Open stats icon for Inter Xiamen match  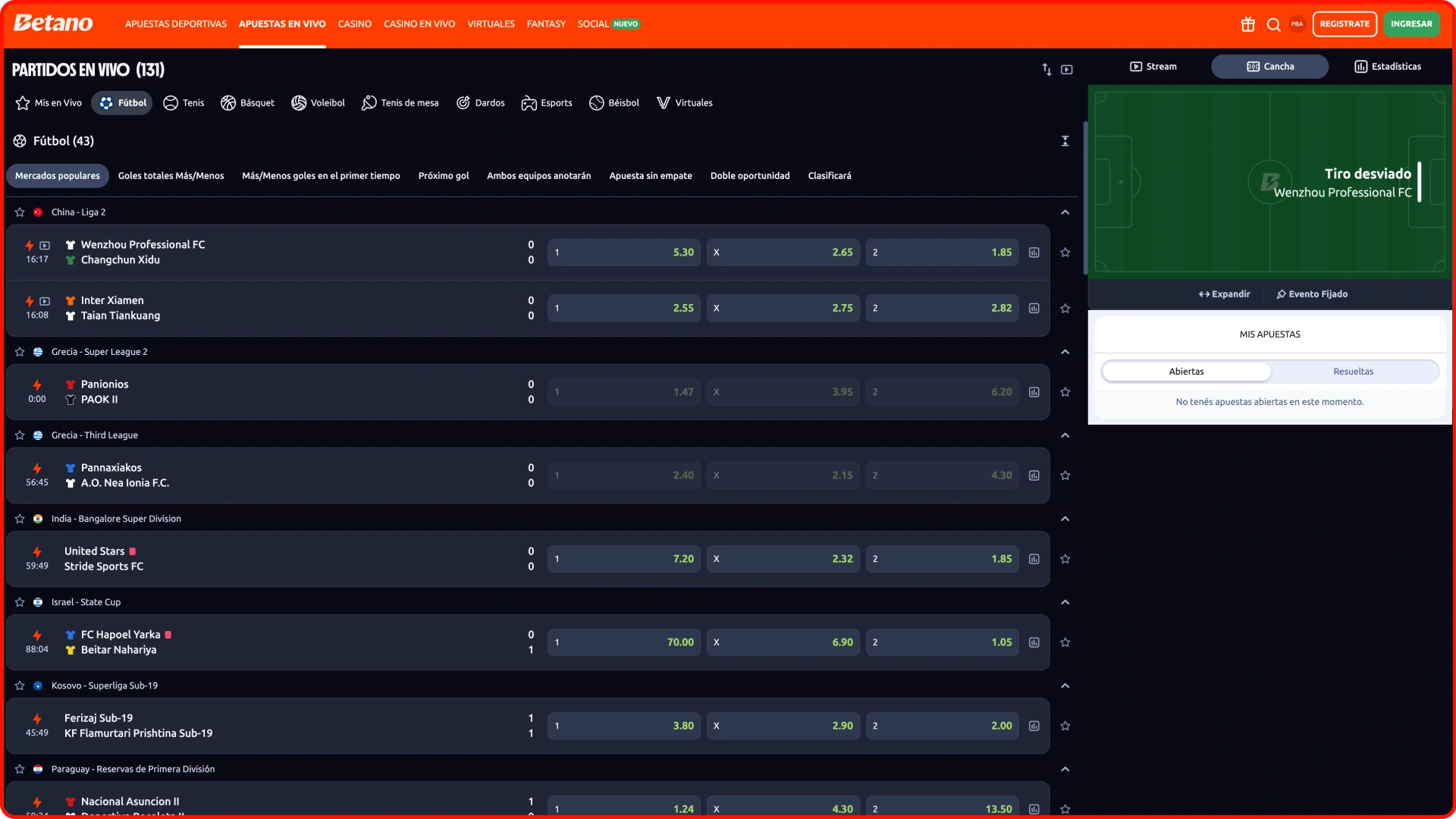[x=1034, y=309]
